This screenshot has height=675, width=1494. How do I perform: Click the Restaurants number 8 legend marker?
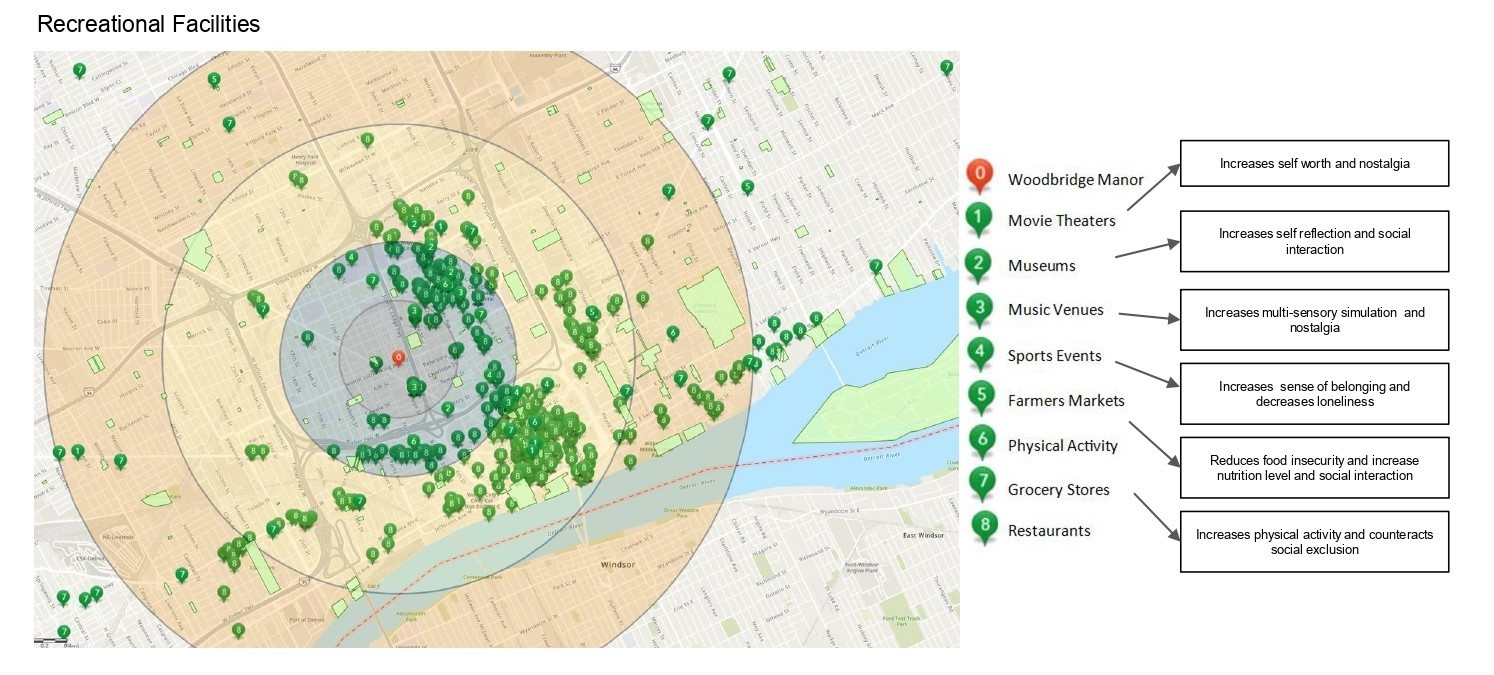pos(986,527)
